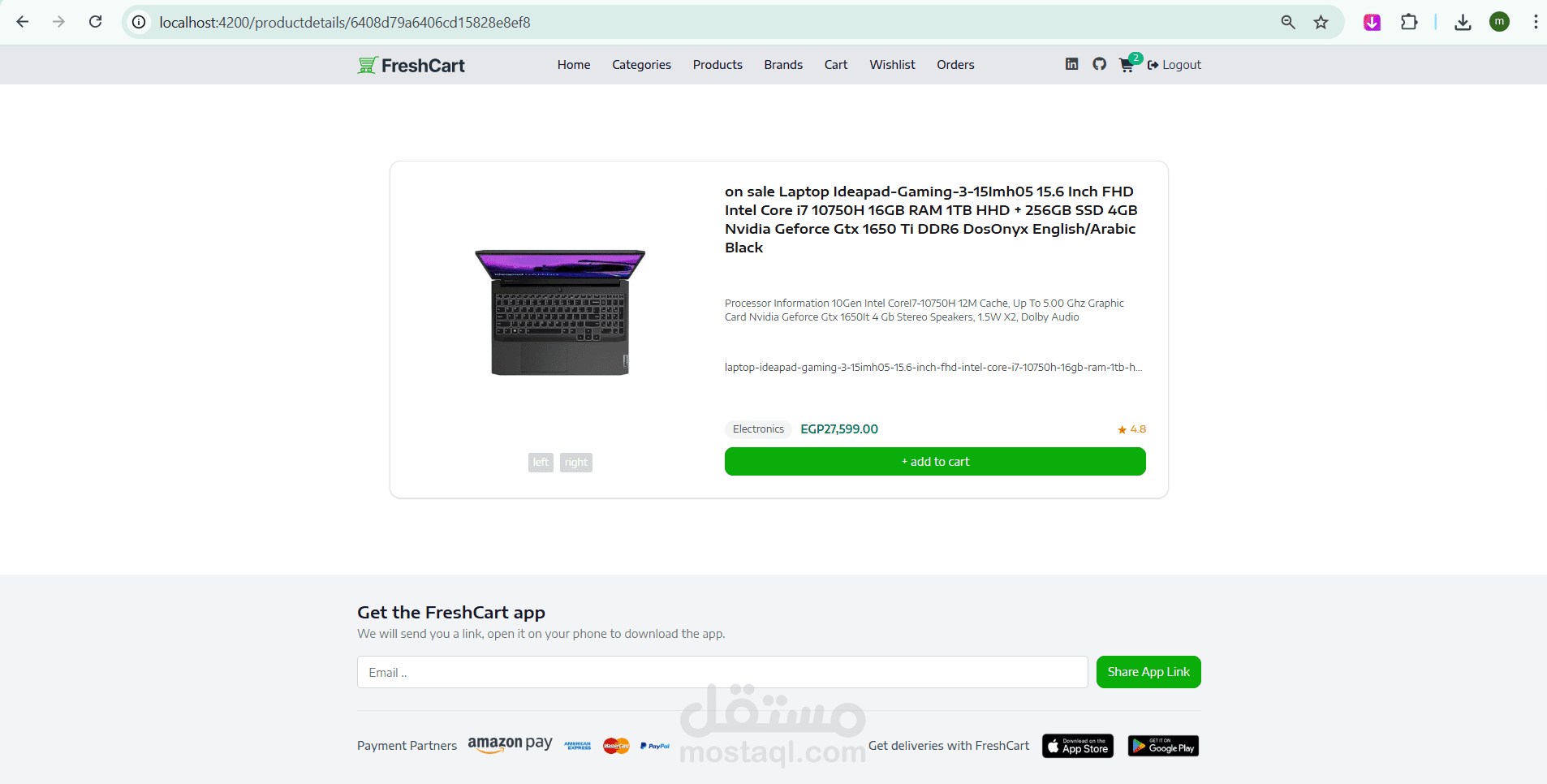The width and height of the screenshot is (1547, 784).
Task: Navigate to Brands page
Action: click(x=782, y=65)
